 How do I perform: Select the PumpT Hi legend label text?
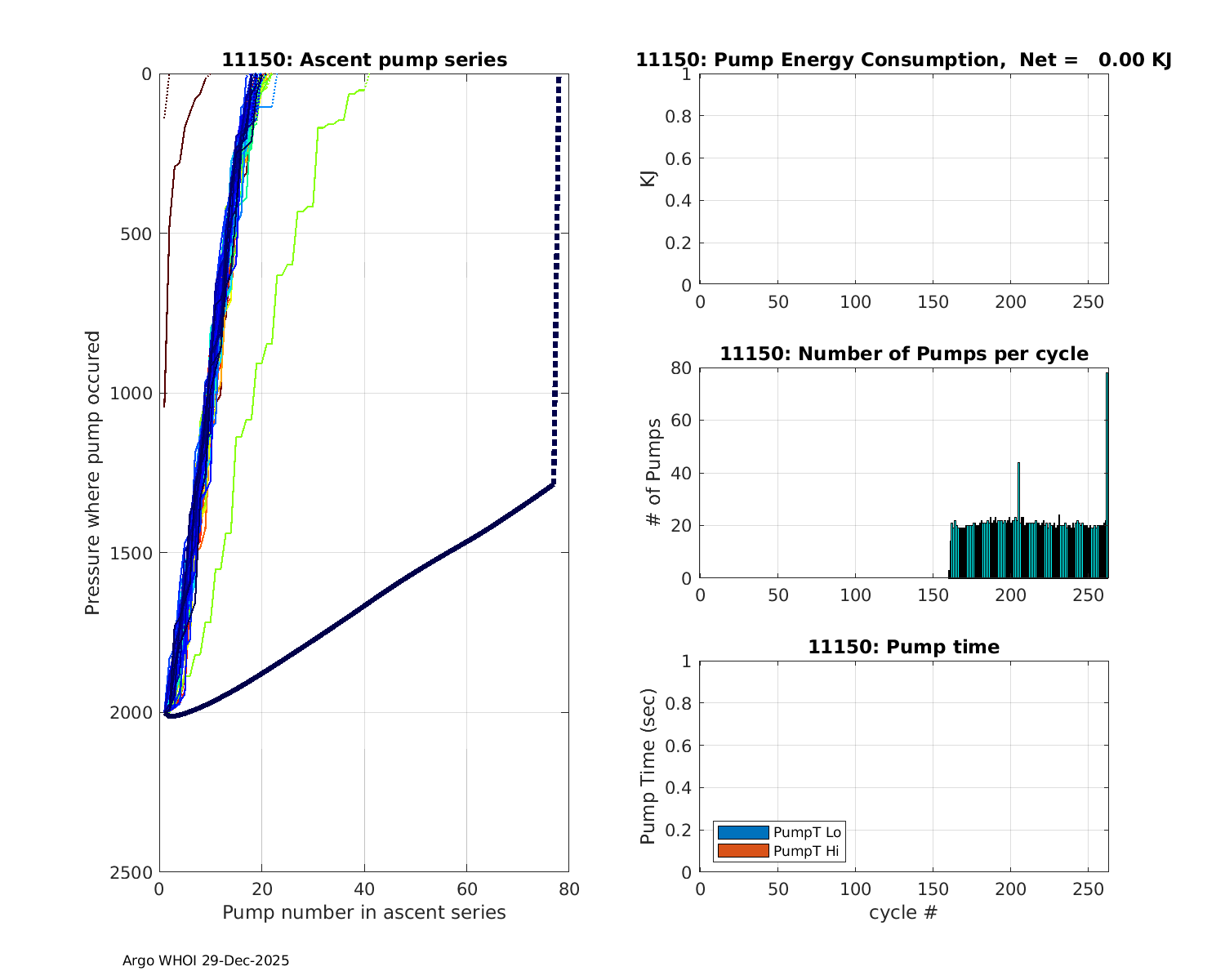coord(806,851)
